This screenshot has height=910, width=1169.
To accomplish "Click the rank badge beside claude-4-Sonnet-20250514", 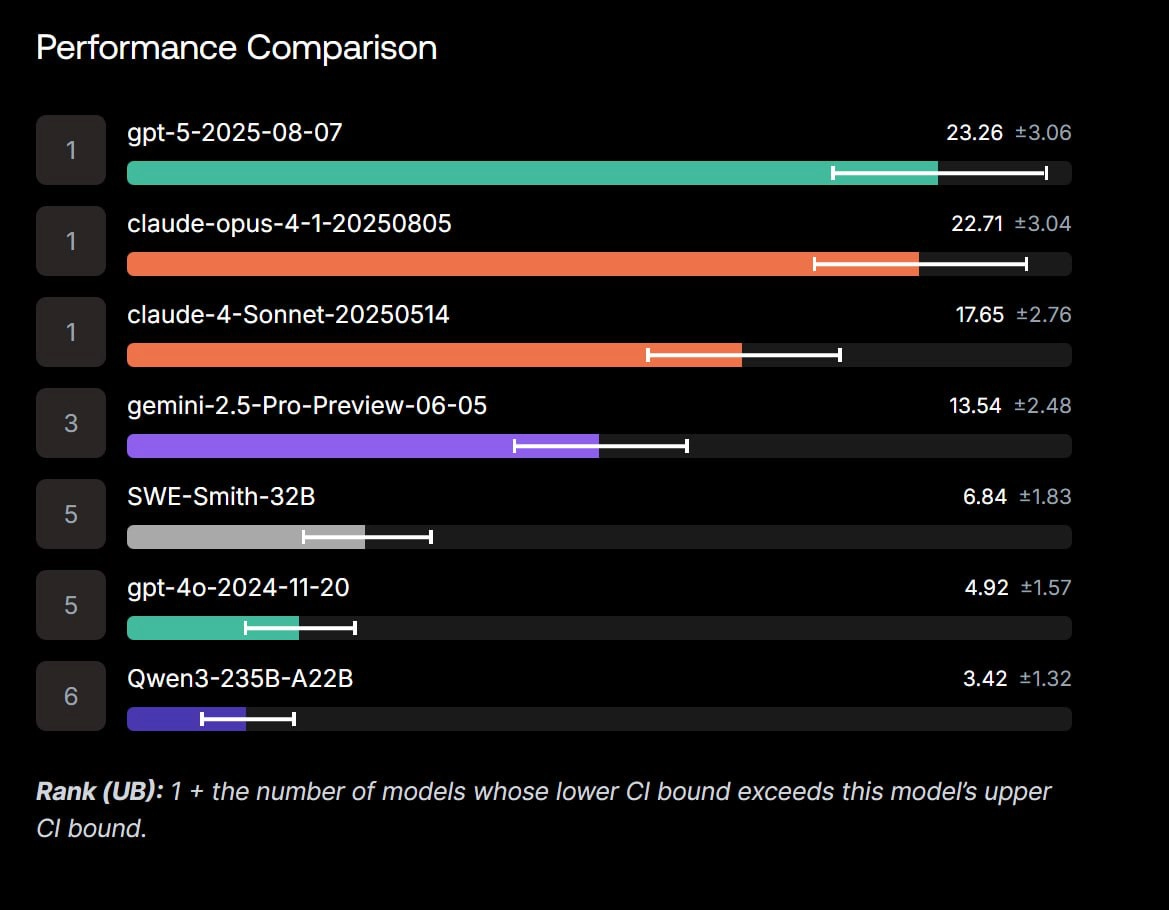I will click(71, 332).
